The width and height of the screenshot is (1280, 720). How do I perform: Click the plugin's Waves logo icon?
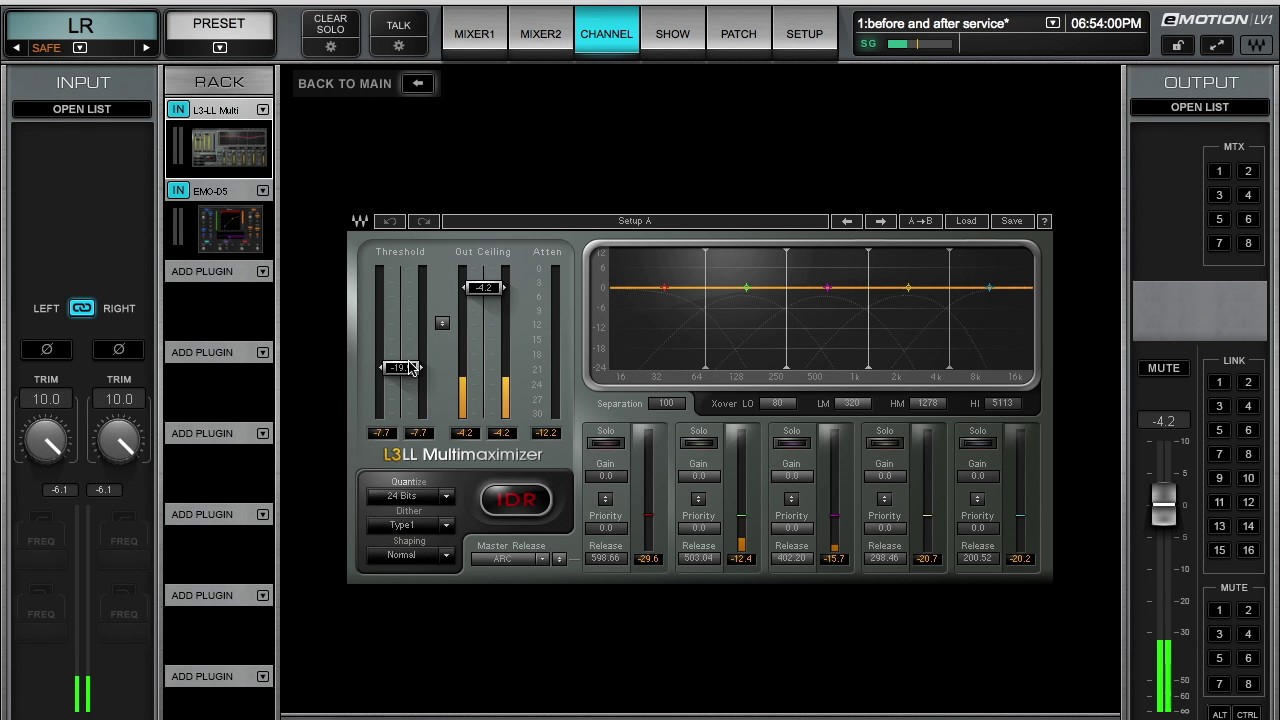click(x=360, y=221)
